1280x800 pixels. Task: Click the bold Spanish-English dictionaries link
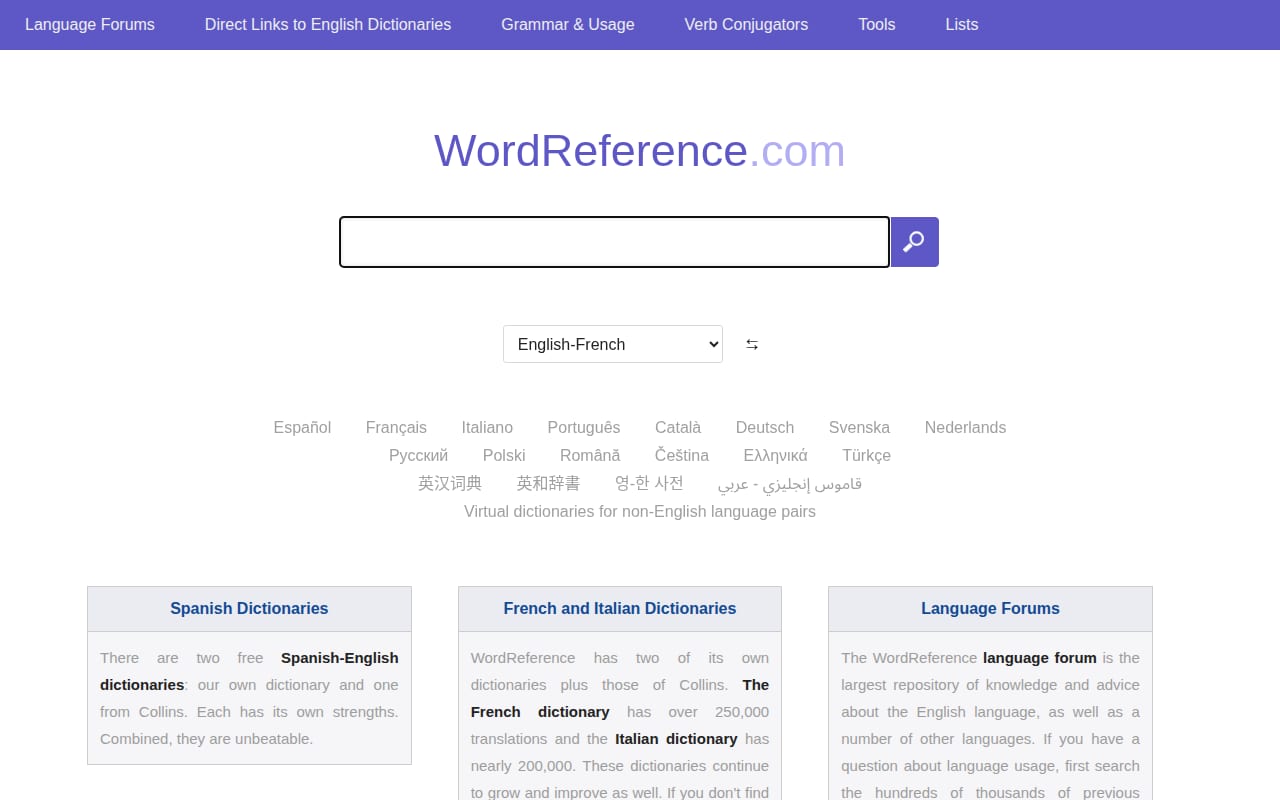[249, 671]
